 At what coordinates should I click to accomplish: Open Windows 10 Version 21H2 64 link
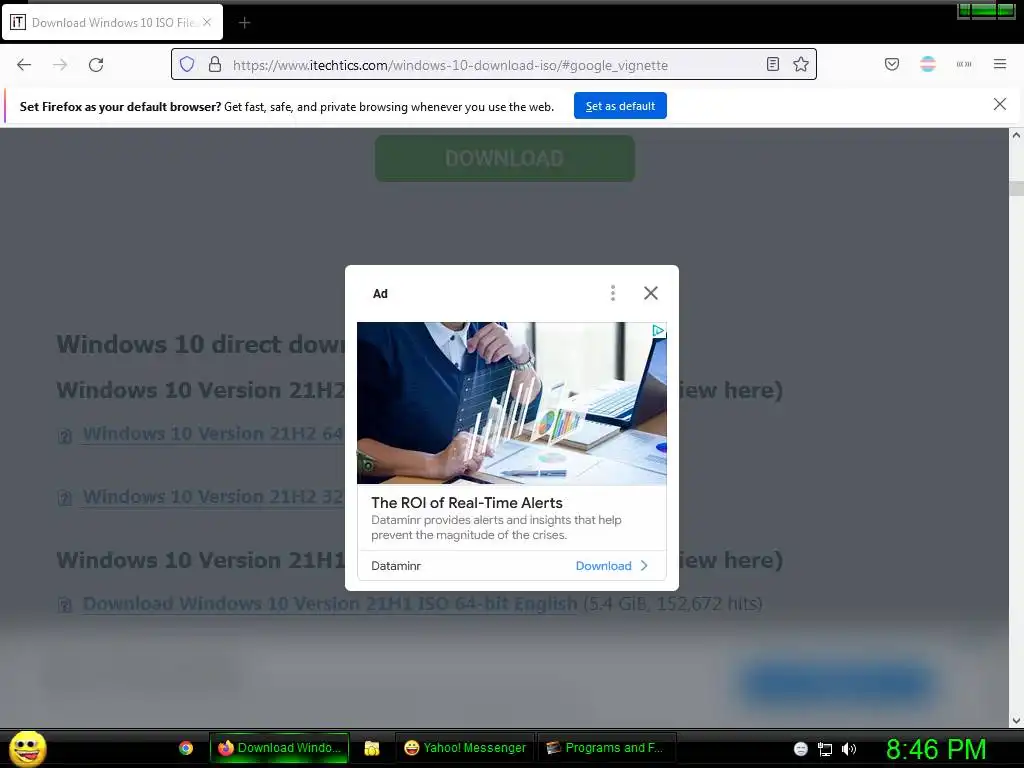[213, 434]
